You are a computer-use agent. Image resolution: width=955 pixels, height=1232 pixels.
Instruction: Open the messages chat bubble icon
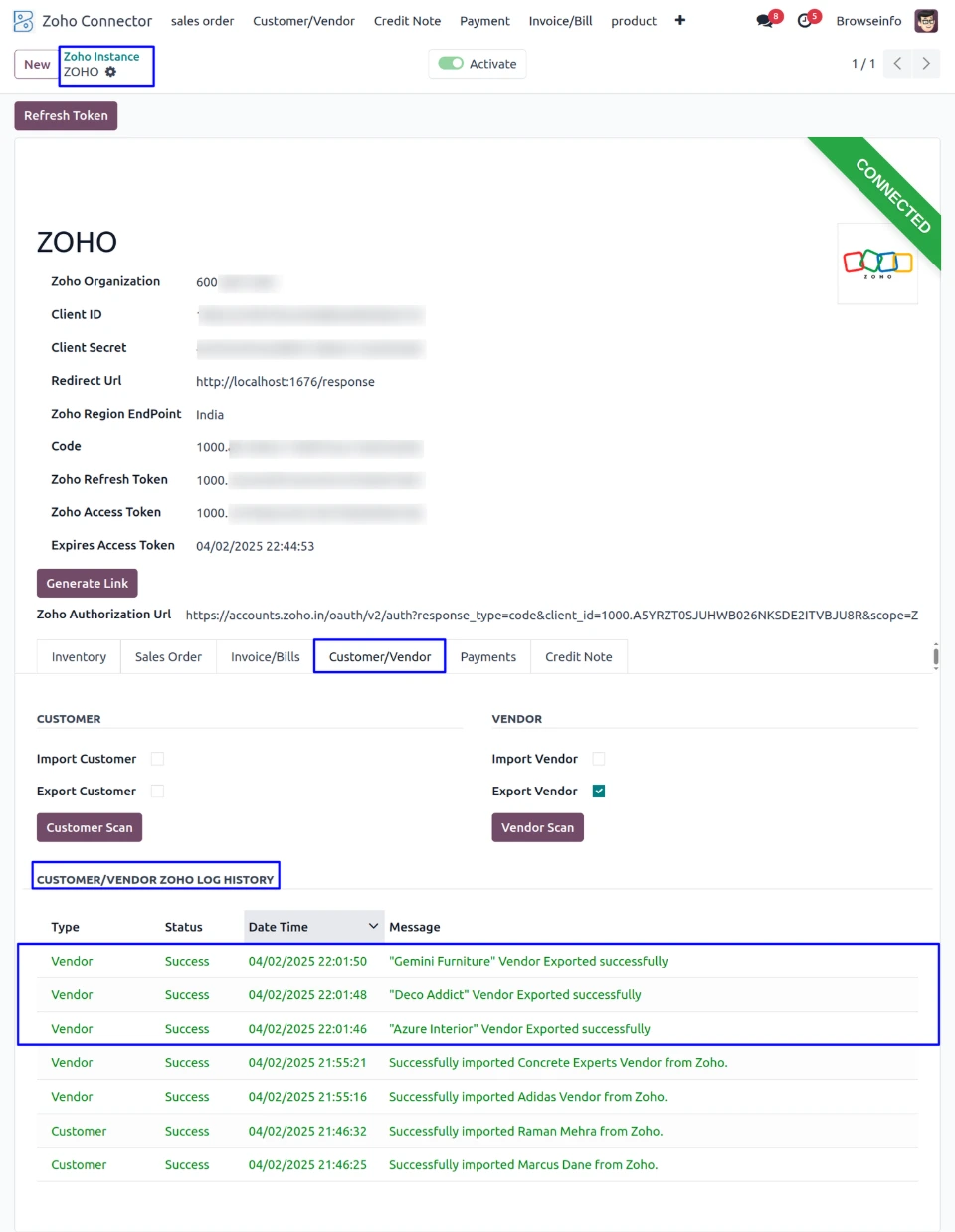click(x=764, y=21)
